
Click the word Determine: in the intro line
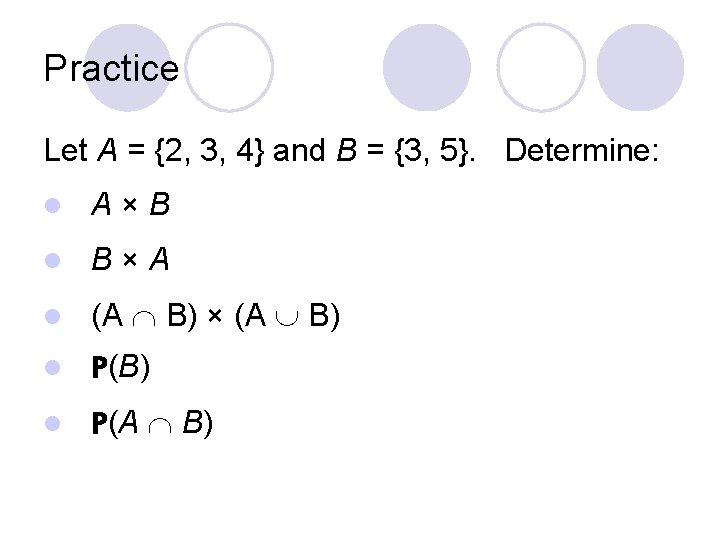click(583, 151)
